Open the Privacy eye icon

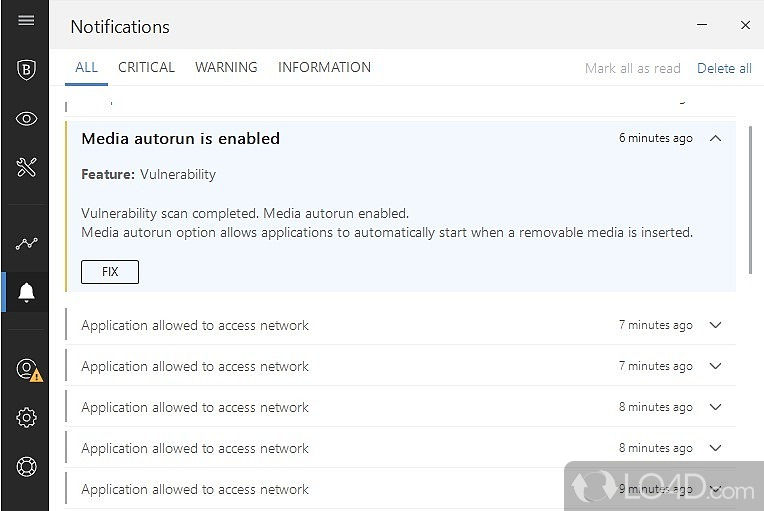click(x=26, y=119)
